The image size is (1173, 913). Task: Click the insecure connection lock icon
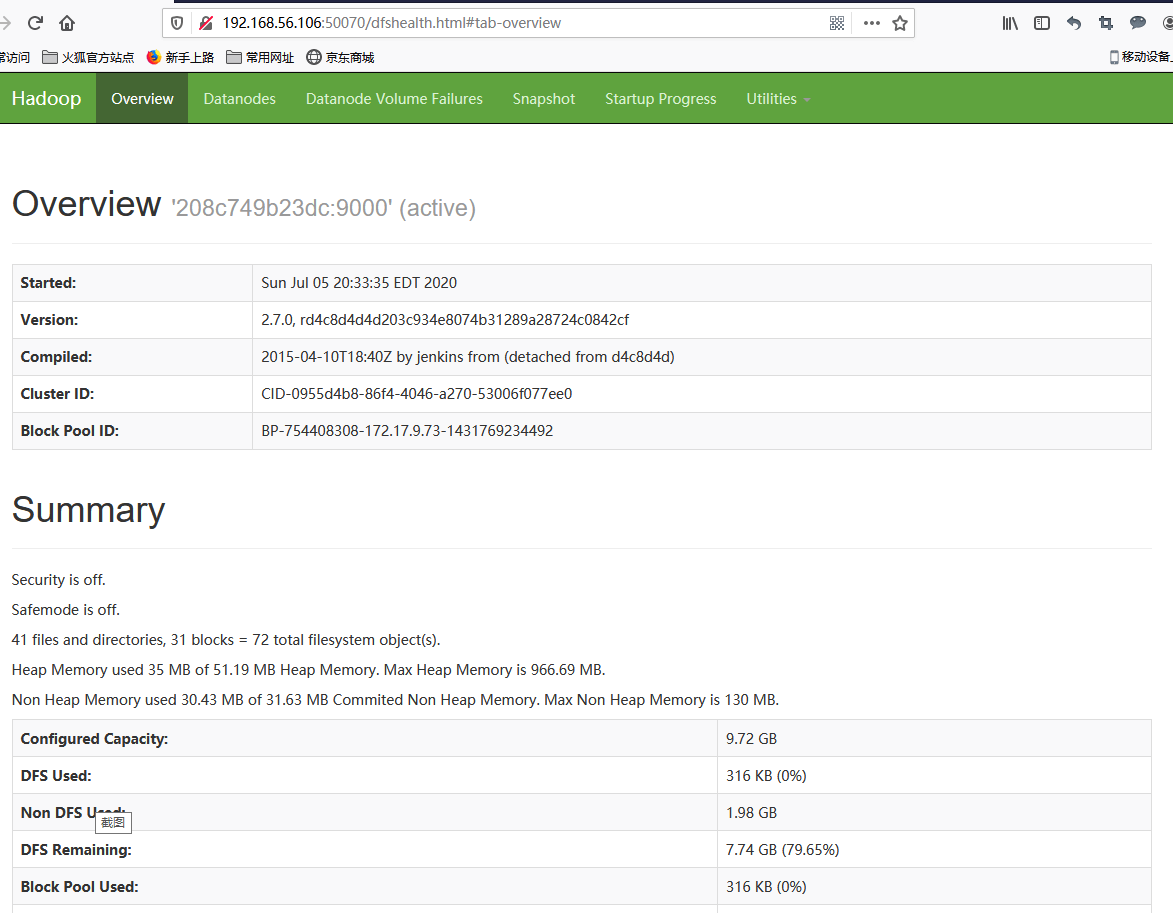206,23
